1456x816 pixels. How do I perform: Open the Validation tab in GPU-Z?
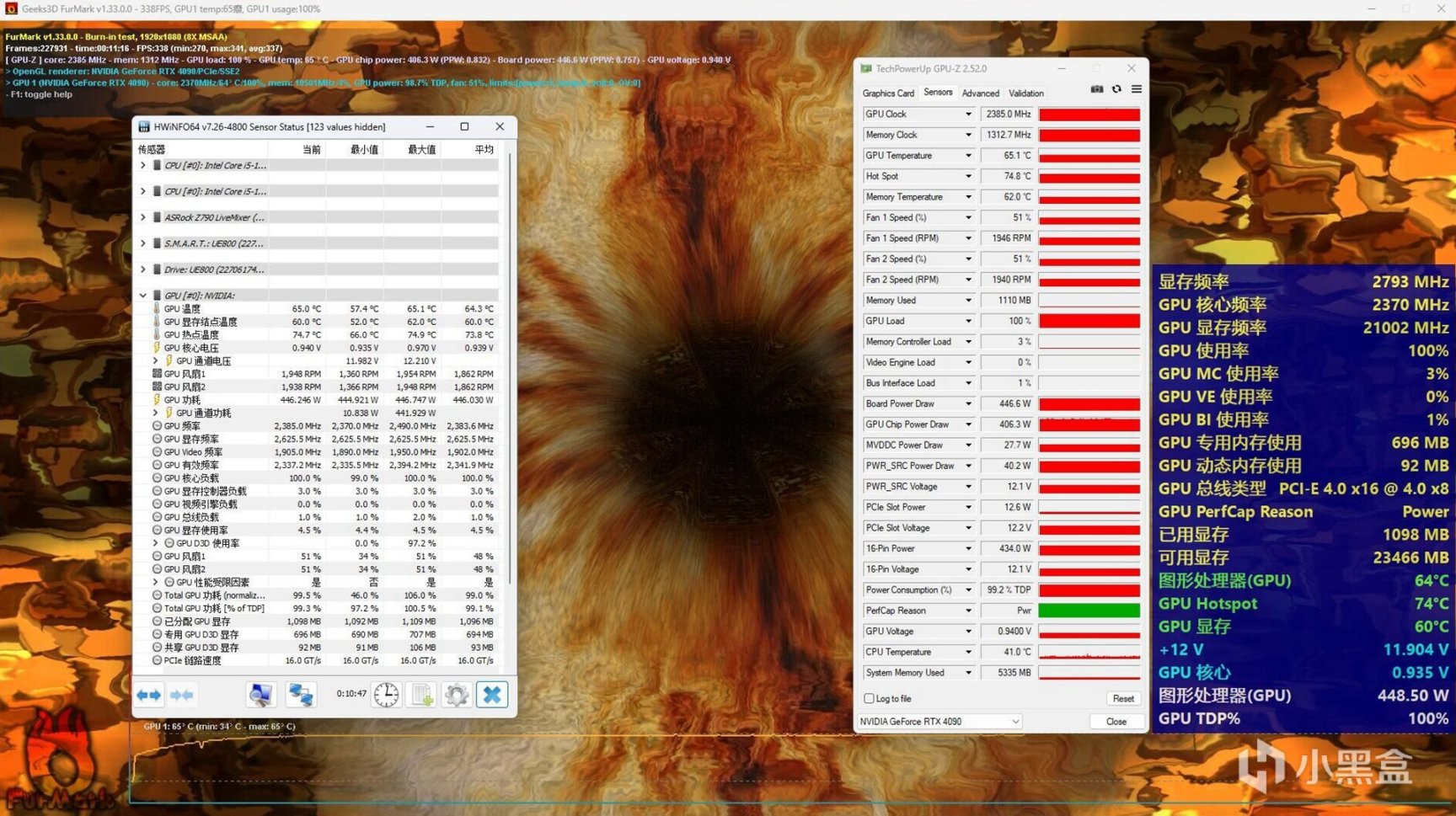click(x=1026, y=93)
